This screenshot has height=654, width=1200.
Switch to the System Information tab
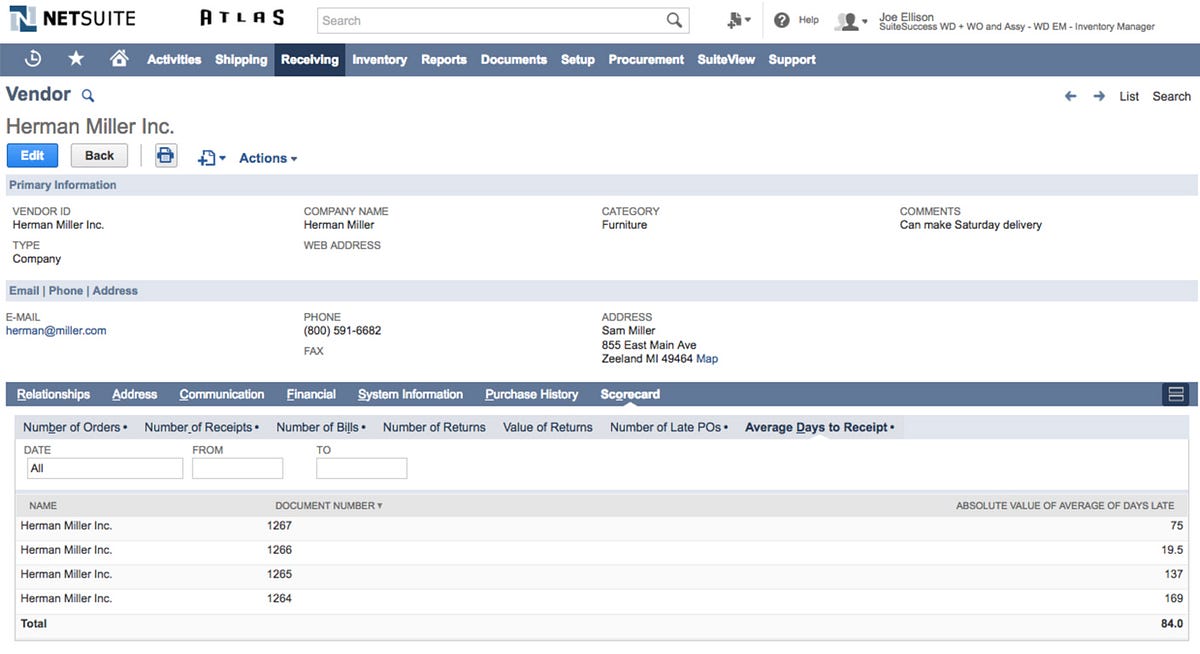click(x=410, y=394)
